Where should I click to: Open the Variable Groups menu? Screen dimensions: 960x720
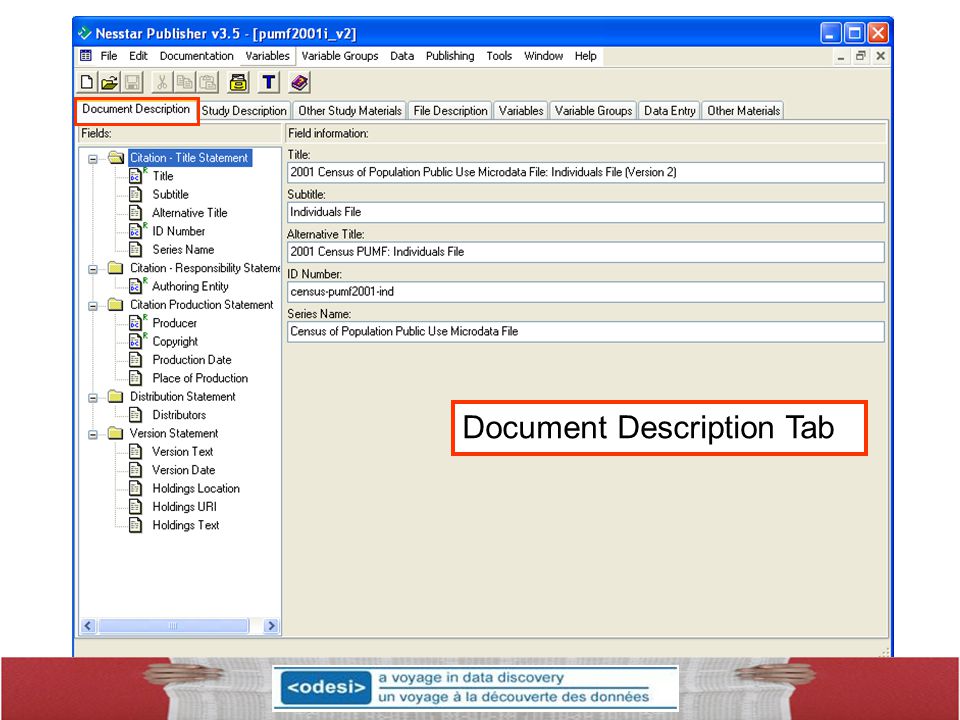(x=340, y=56)
